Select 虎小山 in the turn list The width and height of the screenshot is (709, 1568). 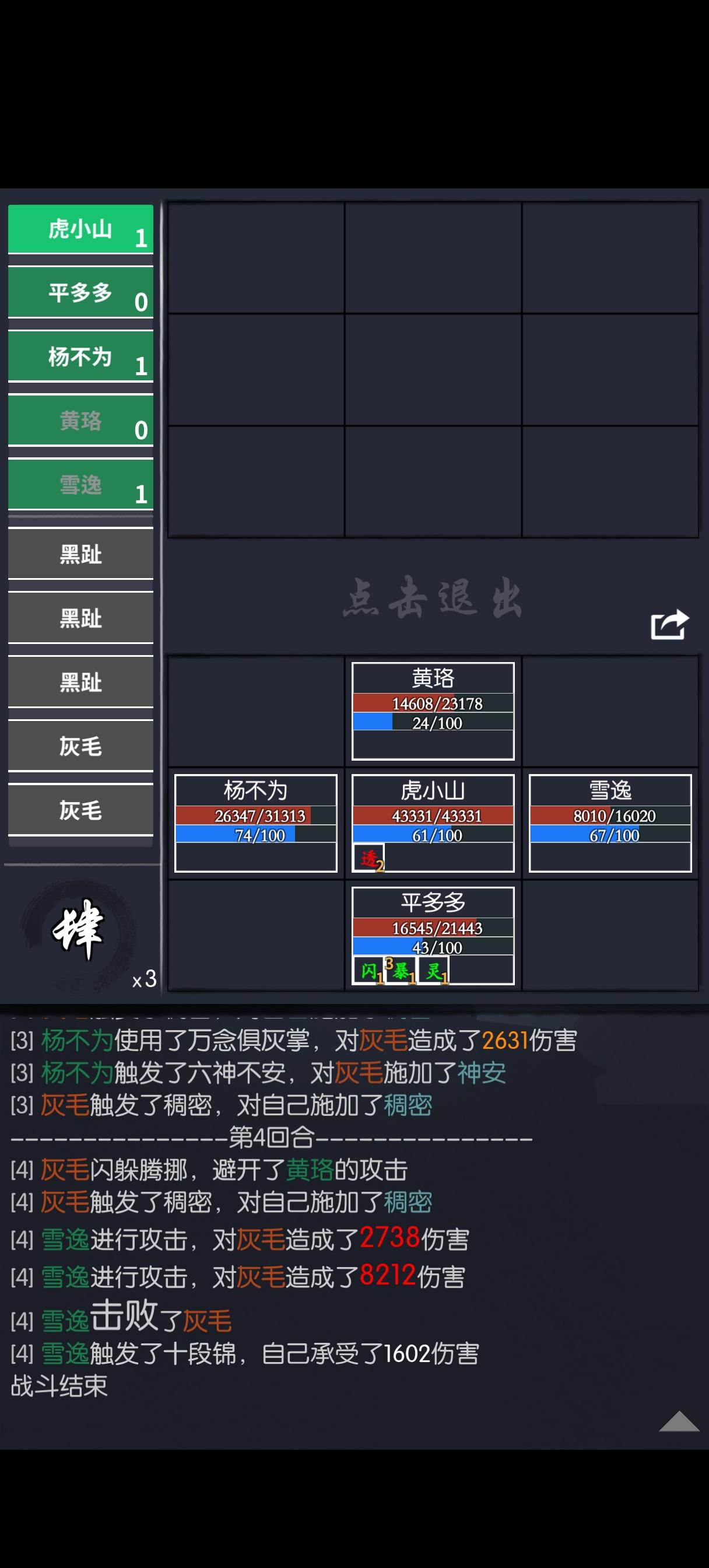point(81,229)
